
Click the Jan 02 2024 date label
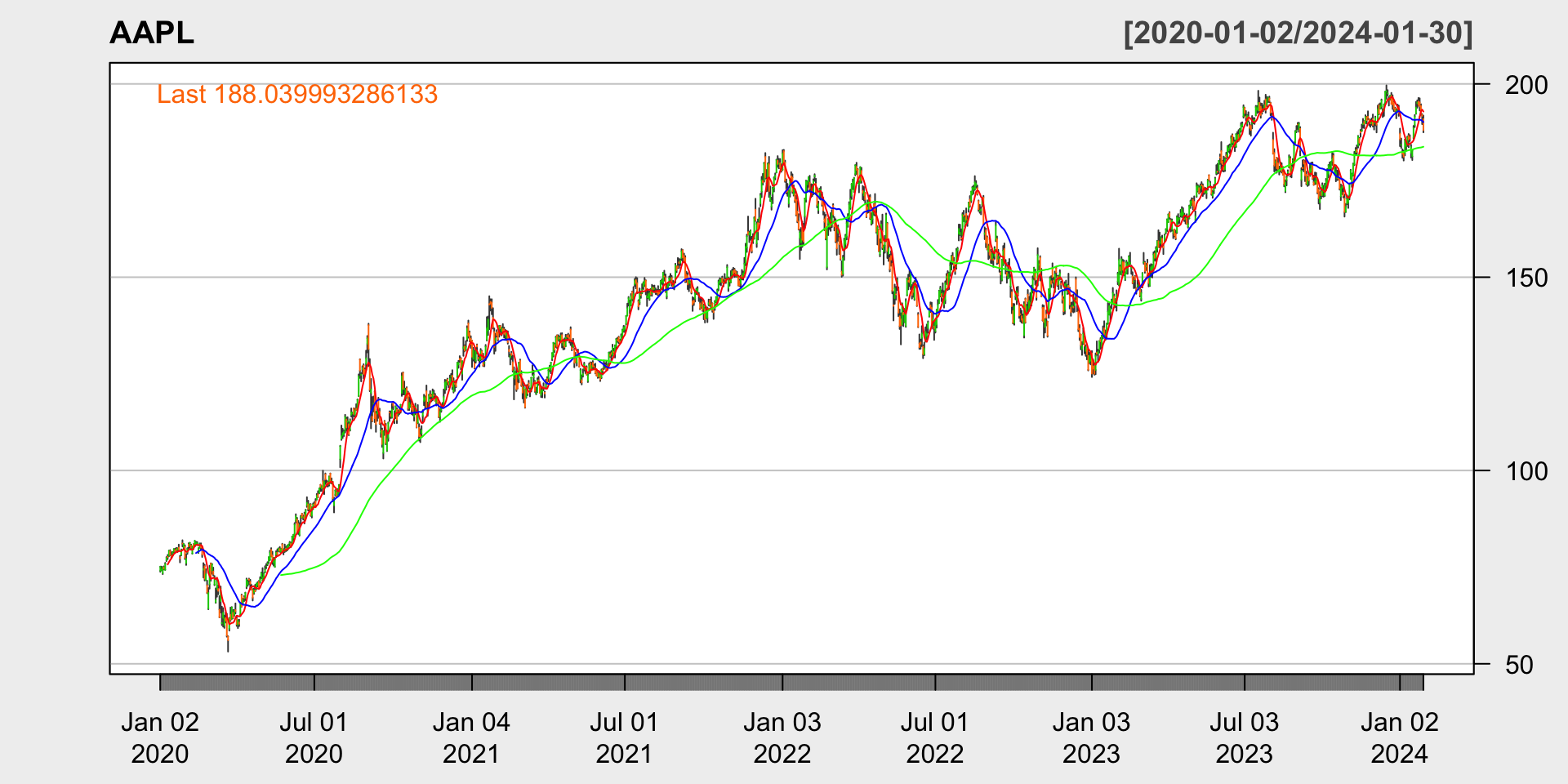click(1399, 737)
